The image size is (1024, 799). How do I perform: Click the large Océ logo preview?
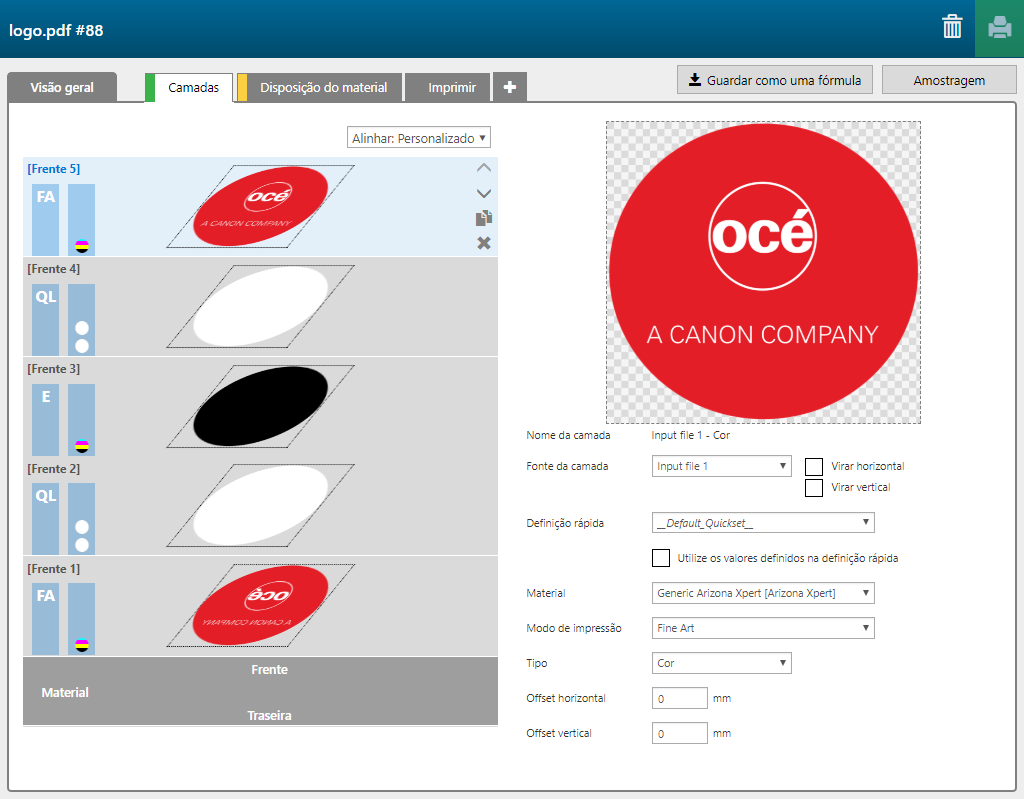pos(763,272)
